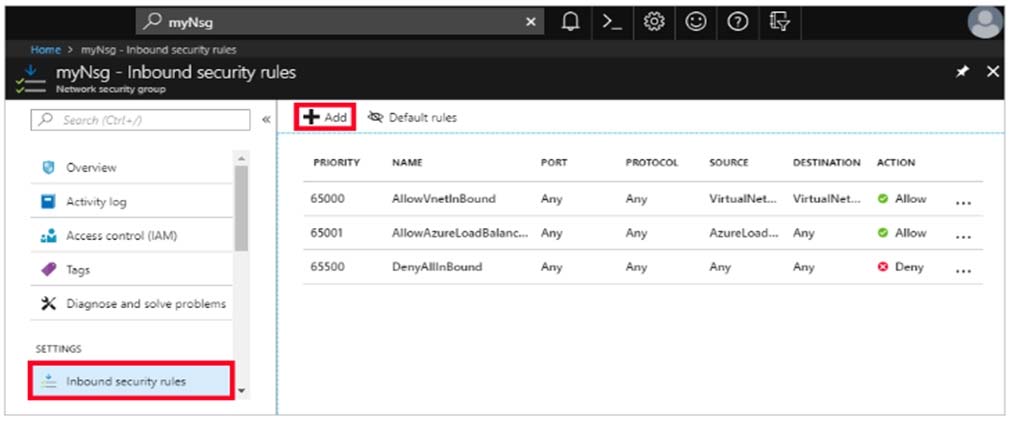Click AzureLoad... source cell

[x=743, y=233]
